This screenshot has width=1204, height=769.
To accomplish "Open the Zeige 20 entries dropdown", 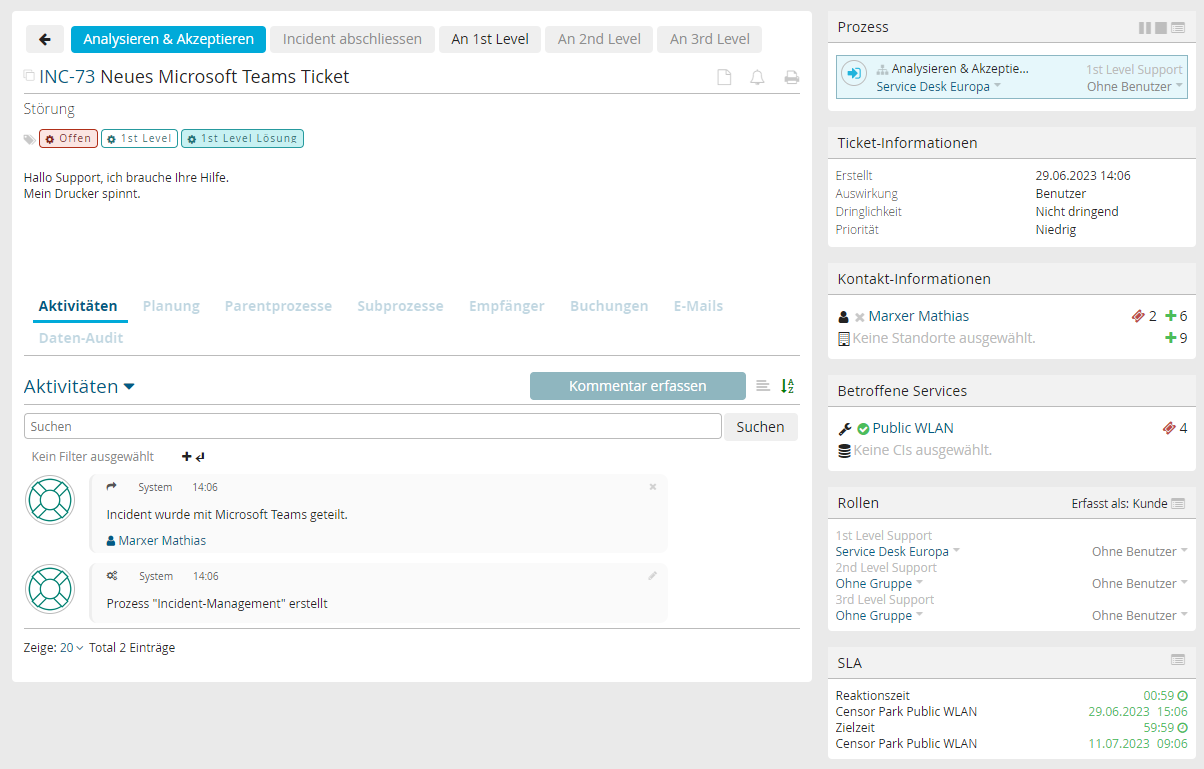I will (x=71, y=647).
